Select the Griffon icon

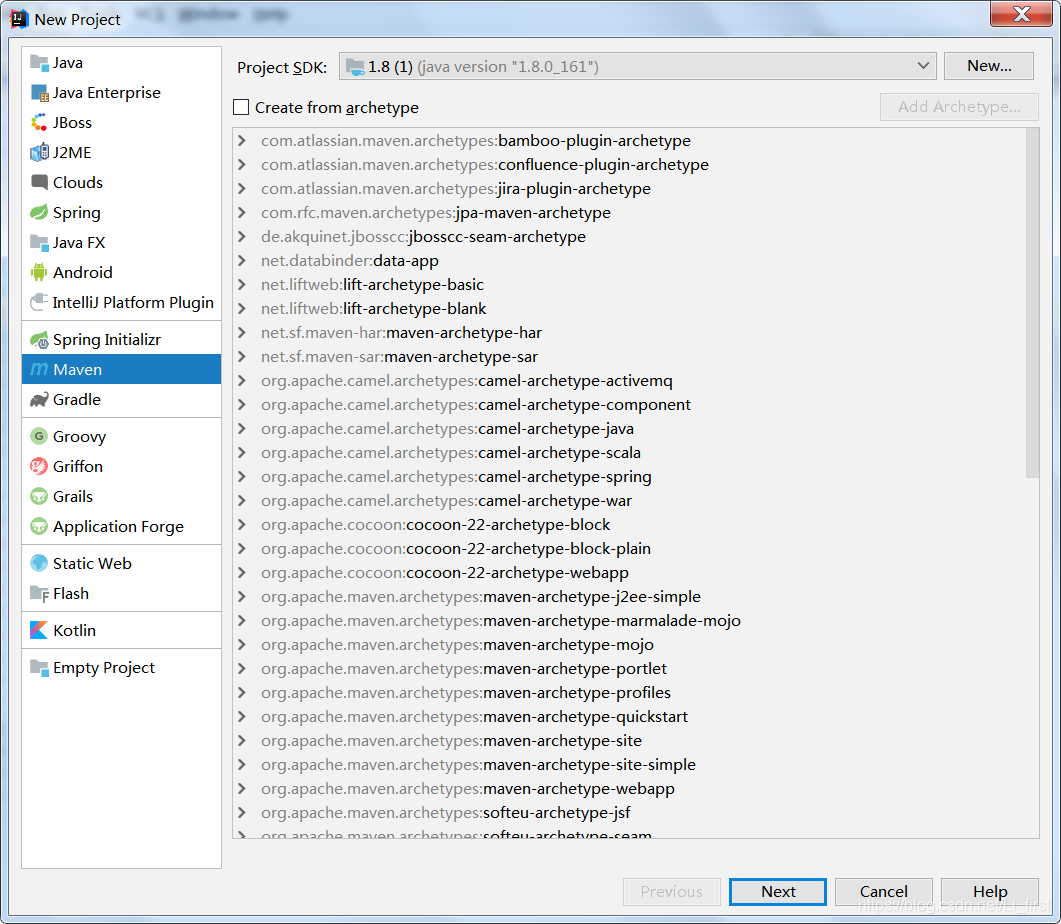(x=39, y=466)
